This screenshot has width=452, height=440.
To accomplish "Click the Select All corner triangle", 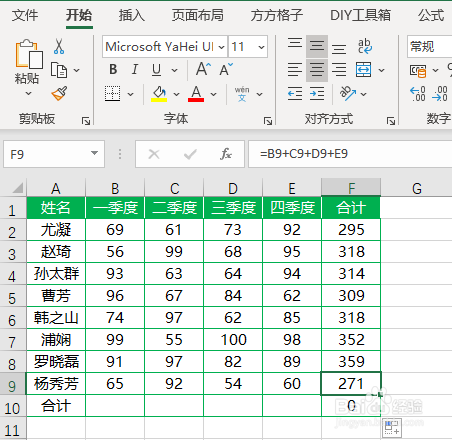I will (x=17, y=188).
